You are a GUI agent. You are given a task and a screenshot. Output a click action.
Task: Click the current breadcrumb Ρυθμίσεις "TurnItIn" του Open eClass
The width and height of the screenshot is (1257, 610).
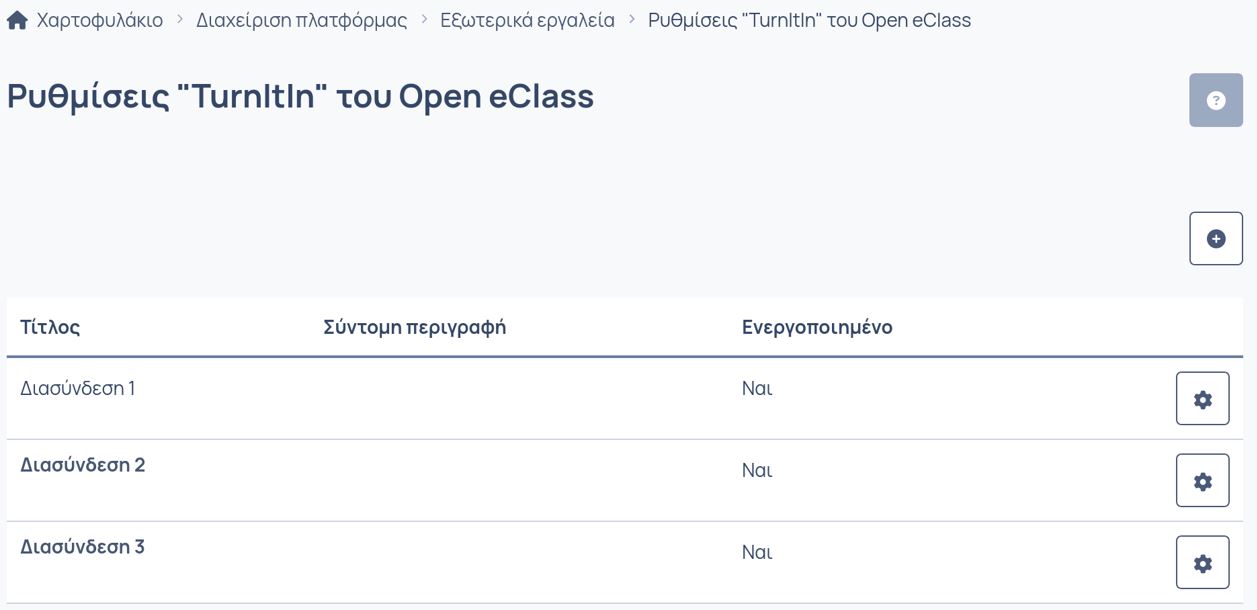809,20
